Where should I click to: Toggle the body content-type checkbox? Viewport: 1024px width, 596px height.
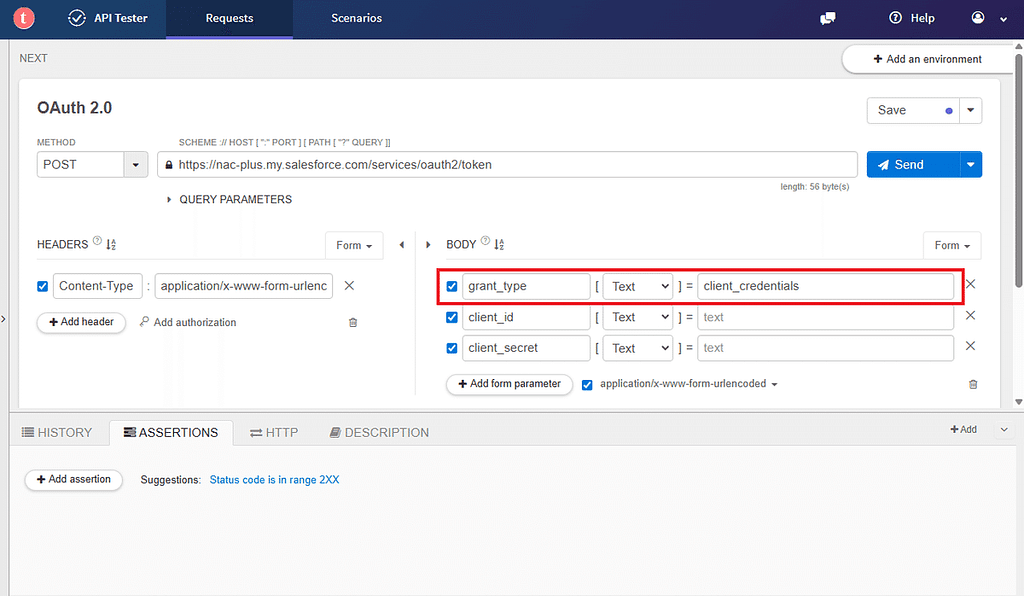(587, 384)
